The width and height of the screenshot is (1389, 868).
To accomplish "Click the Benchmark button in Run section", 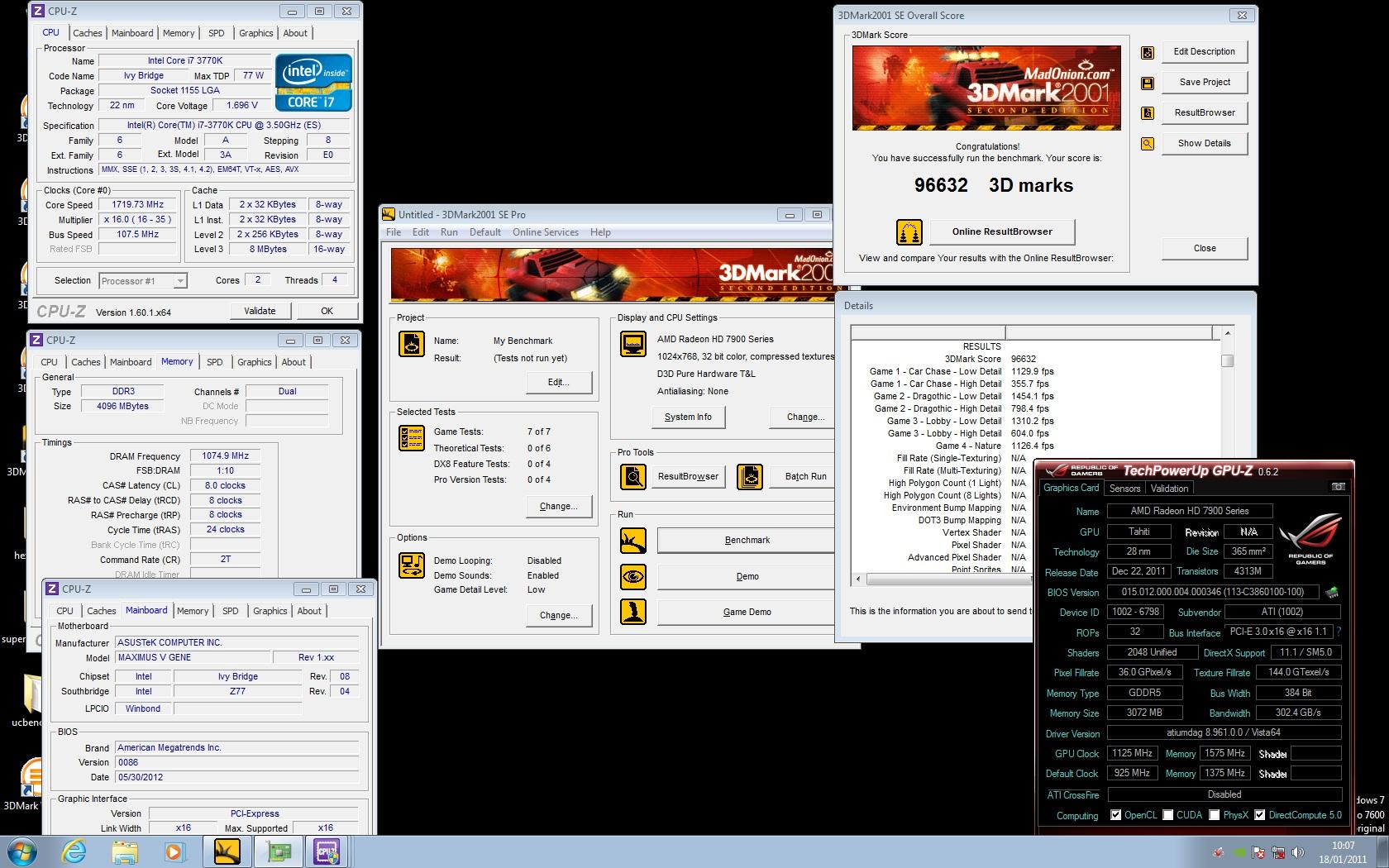I will point(747,540).
